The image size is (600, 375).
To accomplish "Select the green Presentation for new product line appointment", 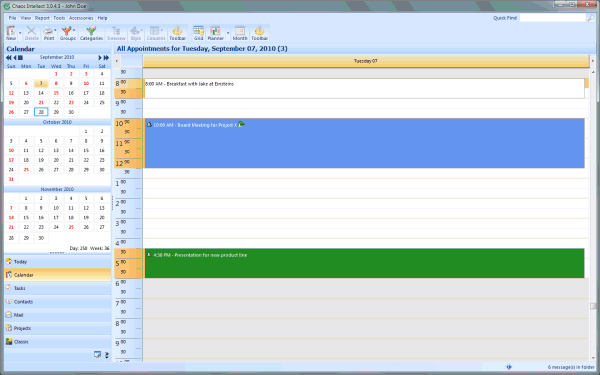I will (x=364, y=263).
